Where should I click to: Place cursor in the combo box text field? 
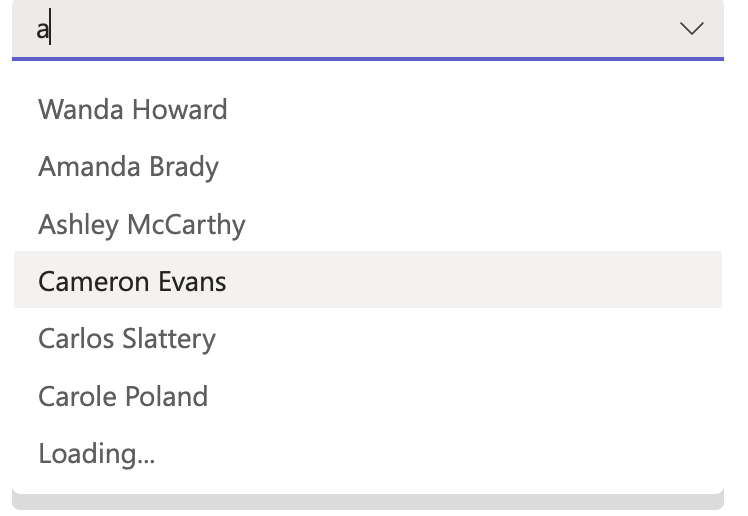tap(340, 29)
